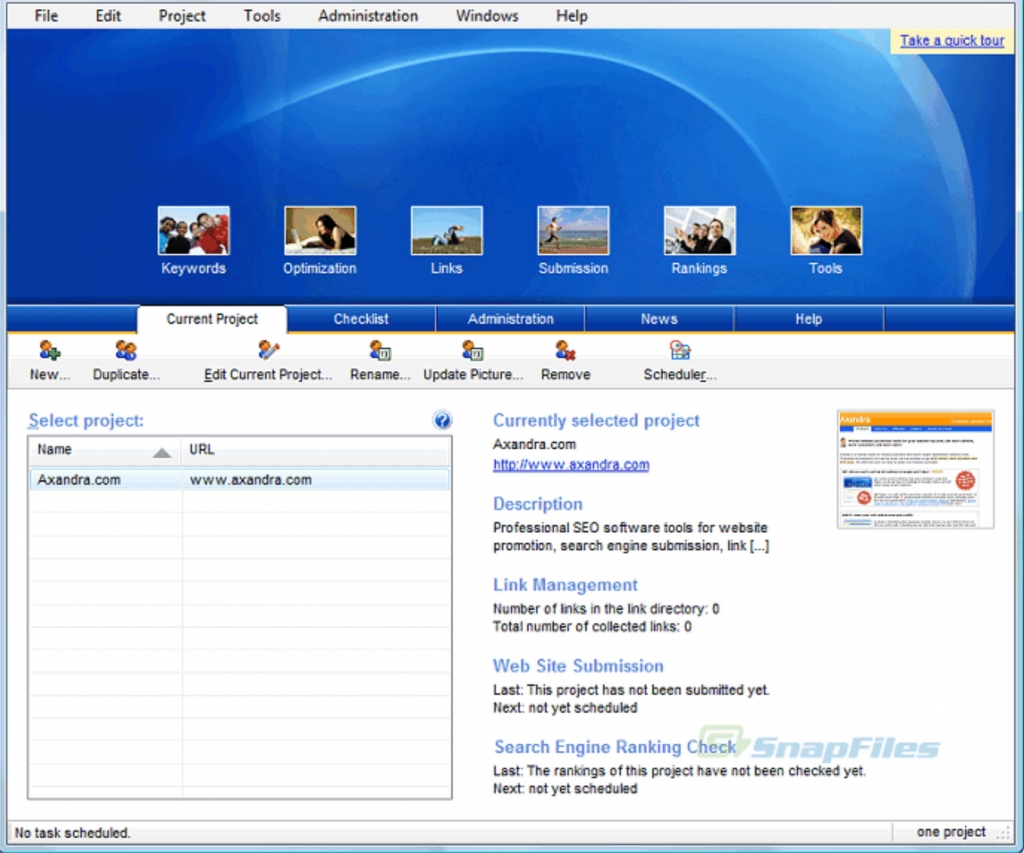Click the window resize grip in status bar
This screenshot has width=1024, height=853.
[x=1004, y=833]
